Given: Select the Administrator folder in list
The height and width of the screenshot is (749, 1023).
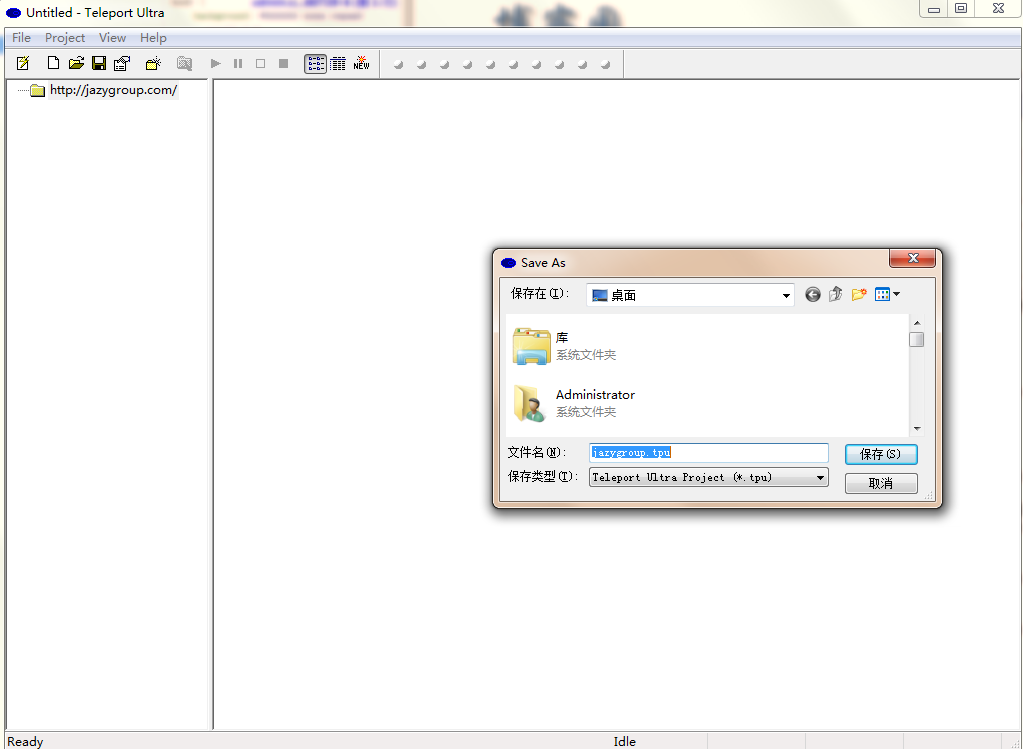Looking at the screenshot, I should point(594,395).
